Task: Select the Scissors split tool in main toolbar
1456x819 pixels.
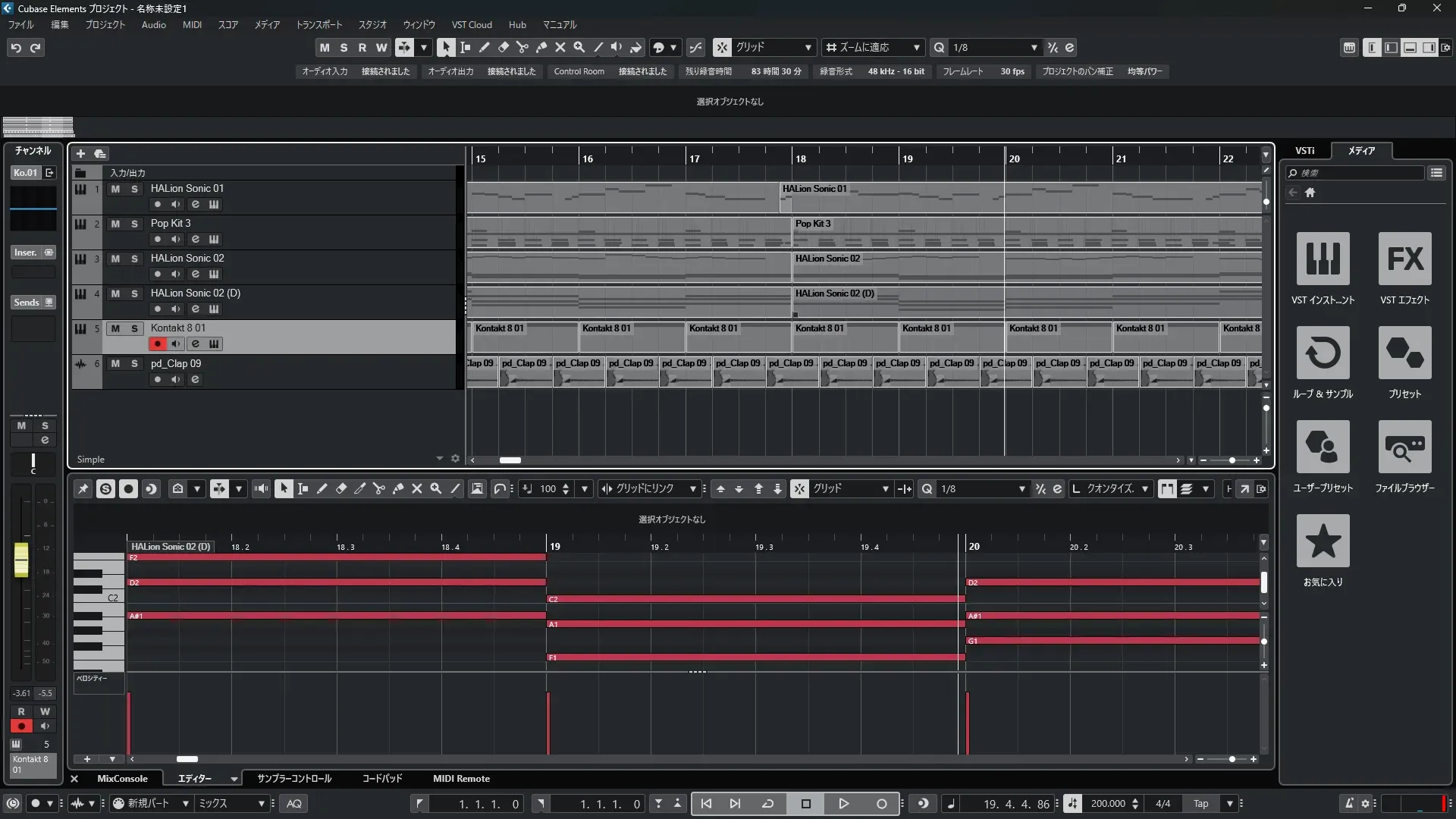Action: pos(522,47)
